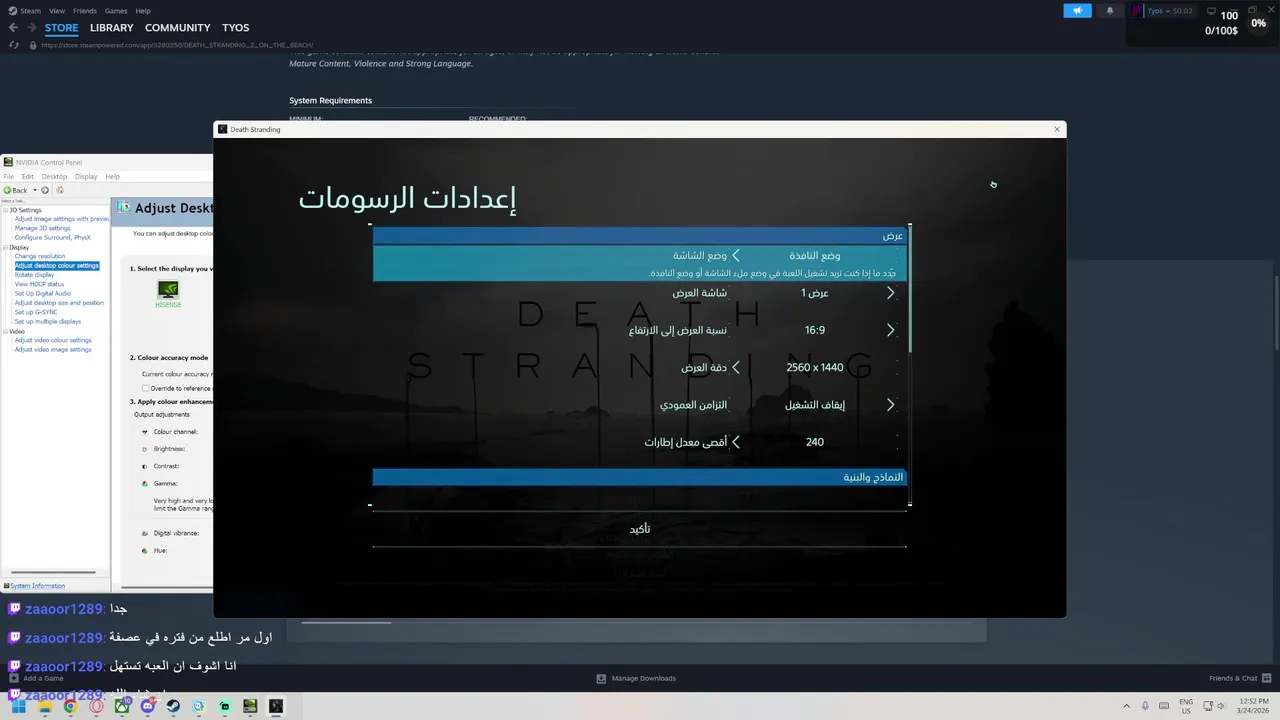Open Windows Start menu
1280x720 pixels.
(18, 706)
